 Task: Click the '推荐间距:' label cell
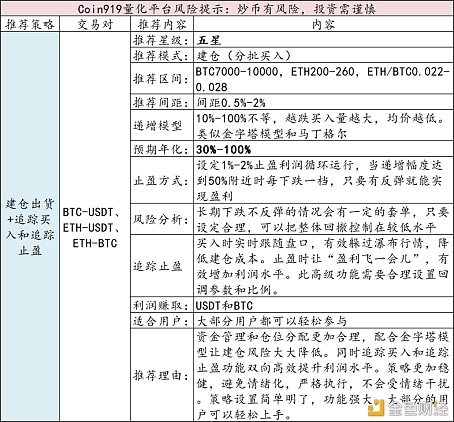[162, 102]
